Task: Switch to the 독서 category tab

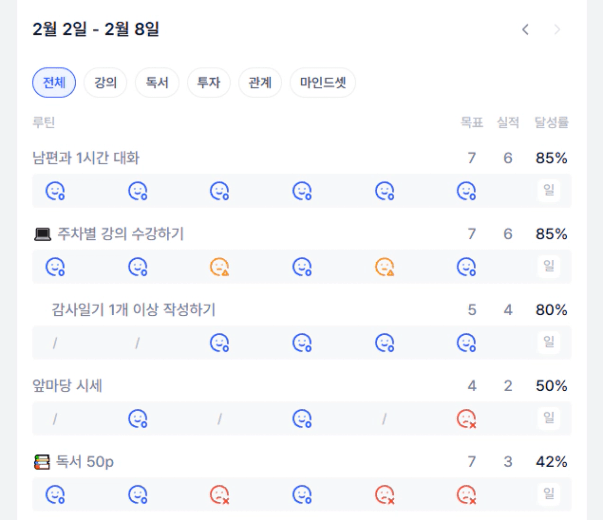Action: 157,83
